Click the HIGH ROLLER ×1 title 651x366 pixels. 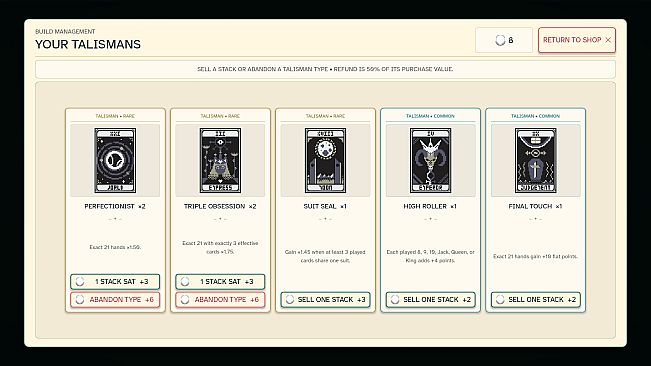pyautogui.click(x=430, y=206)
